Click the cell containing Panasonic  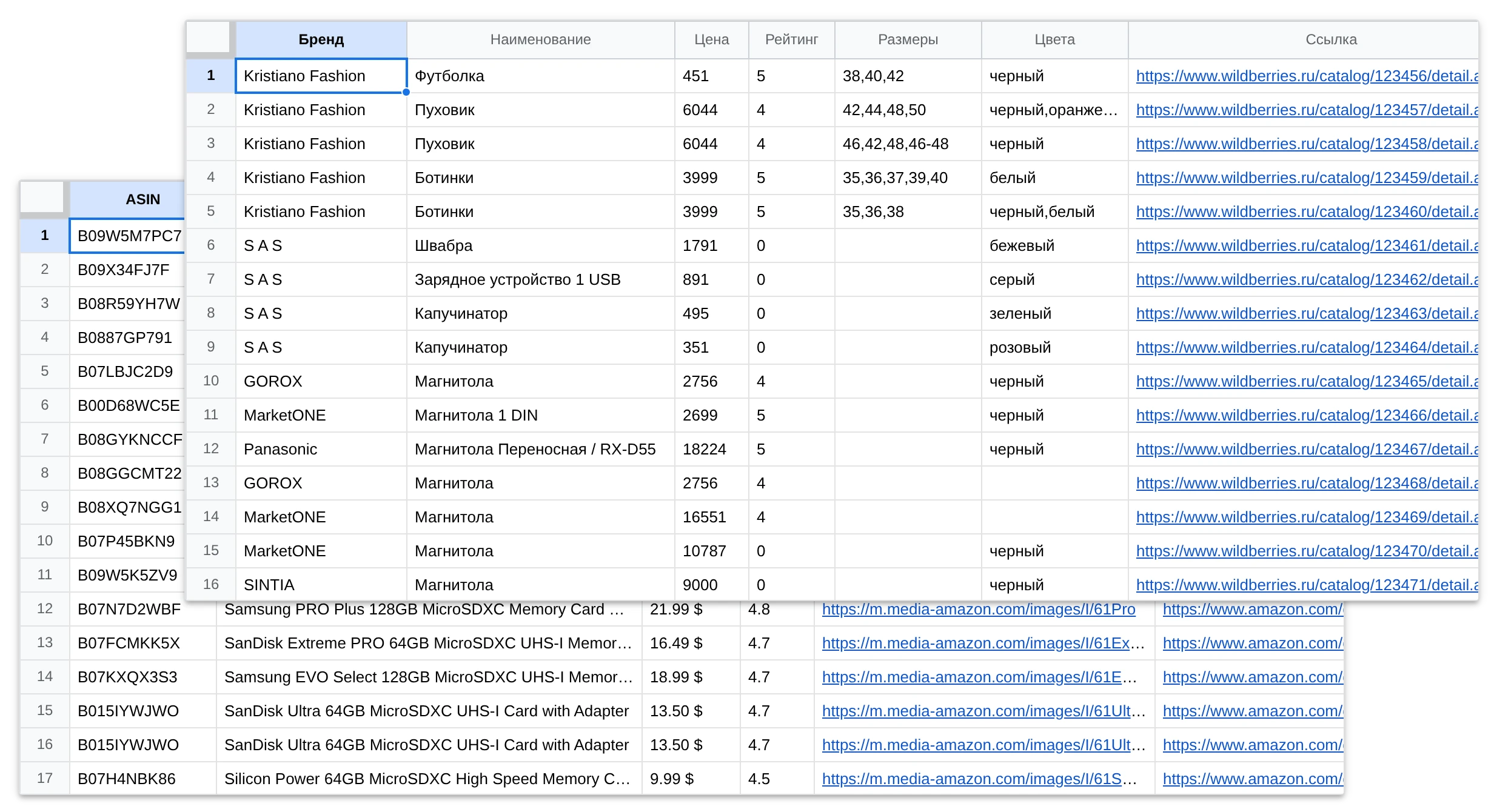click(321, 449)
